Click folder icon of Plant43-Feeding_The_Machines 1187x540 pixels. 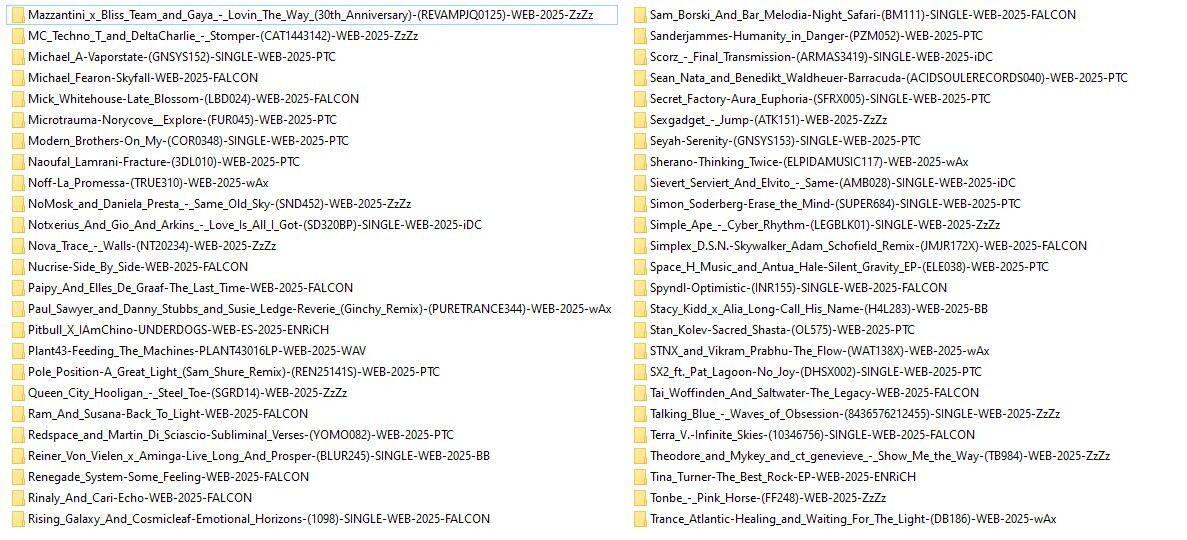17,351
